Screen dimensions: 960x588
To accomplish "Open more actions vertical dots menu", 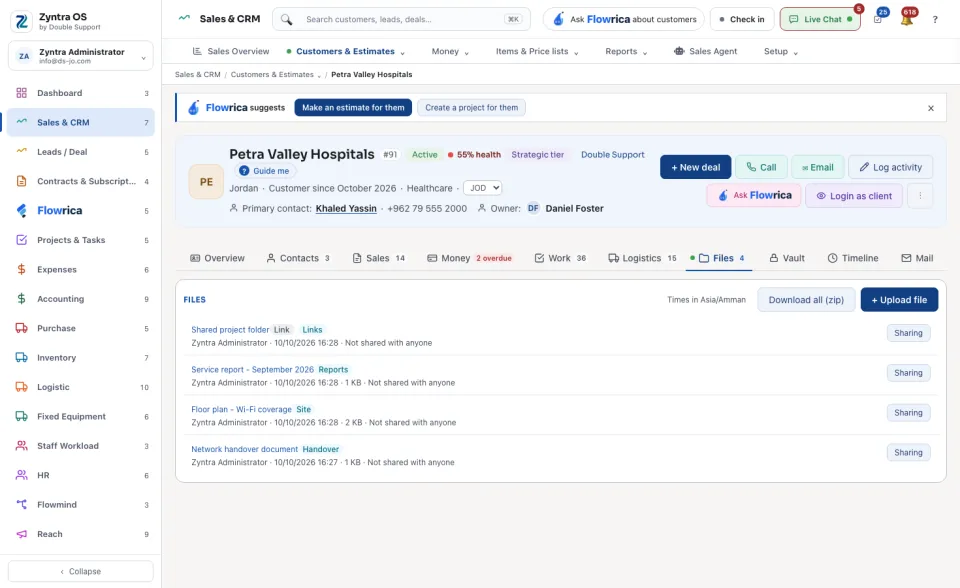I will 920,196.
